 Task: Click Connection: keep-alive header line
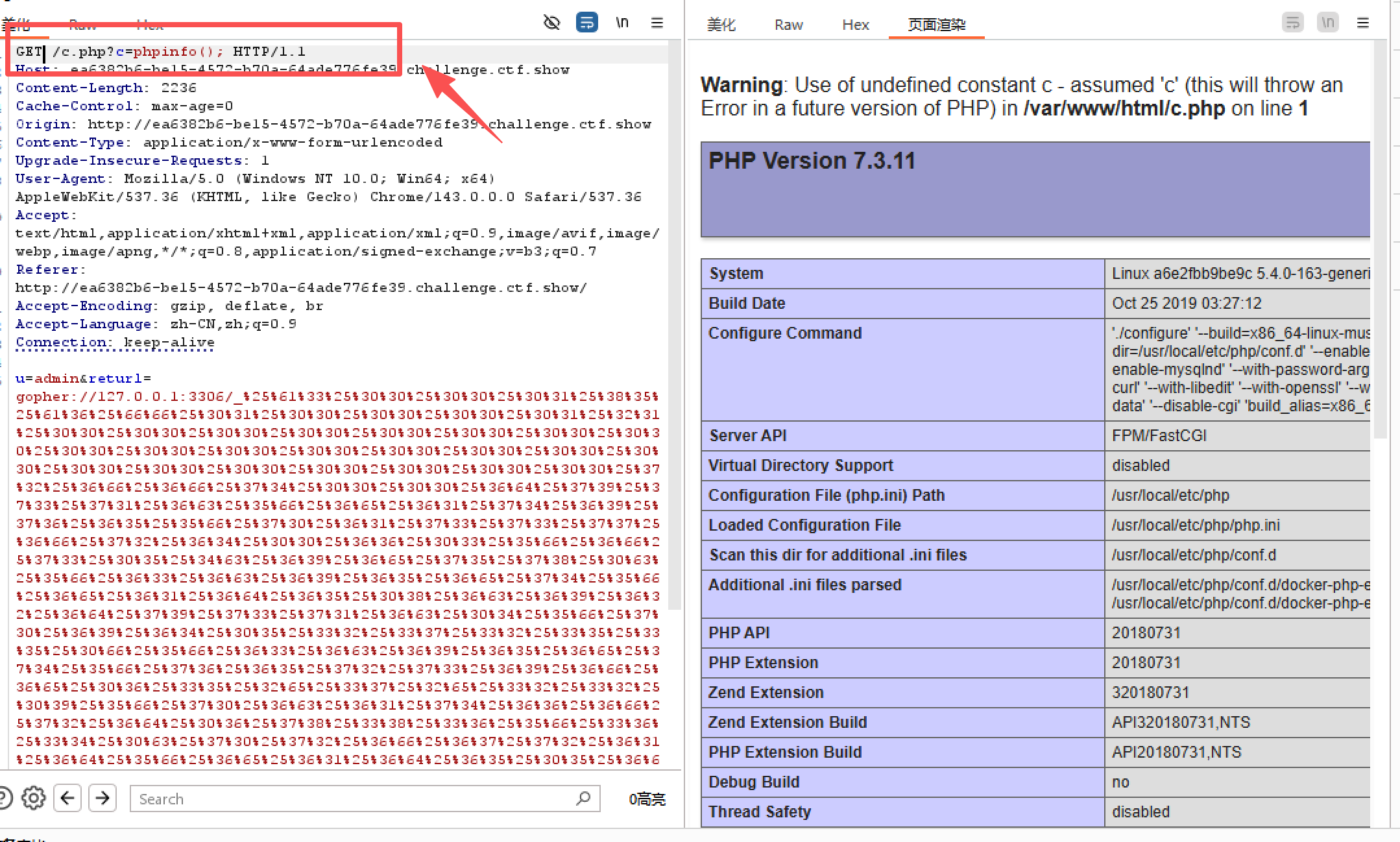pos(115,342)
